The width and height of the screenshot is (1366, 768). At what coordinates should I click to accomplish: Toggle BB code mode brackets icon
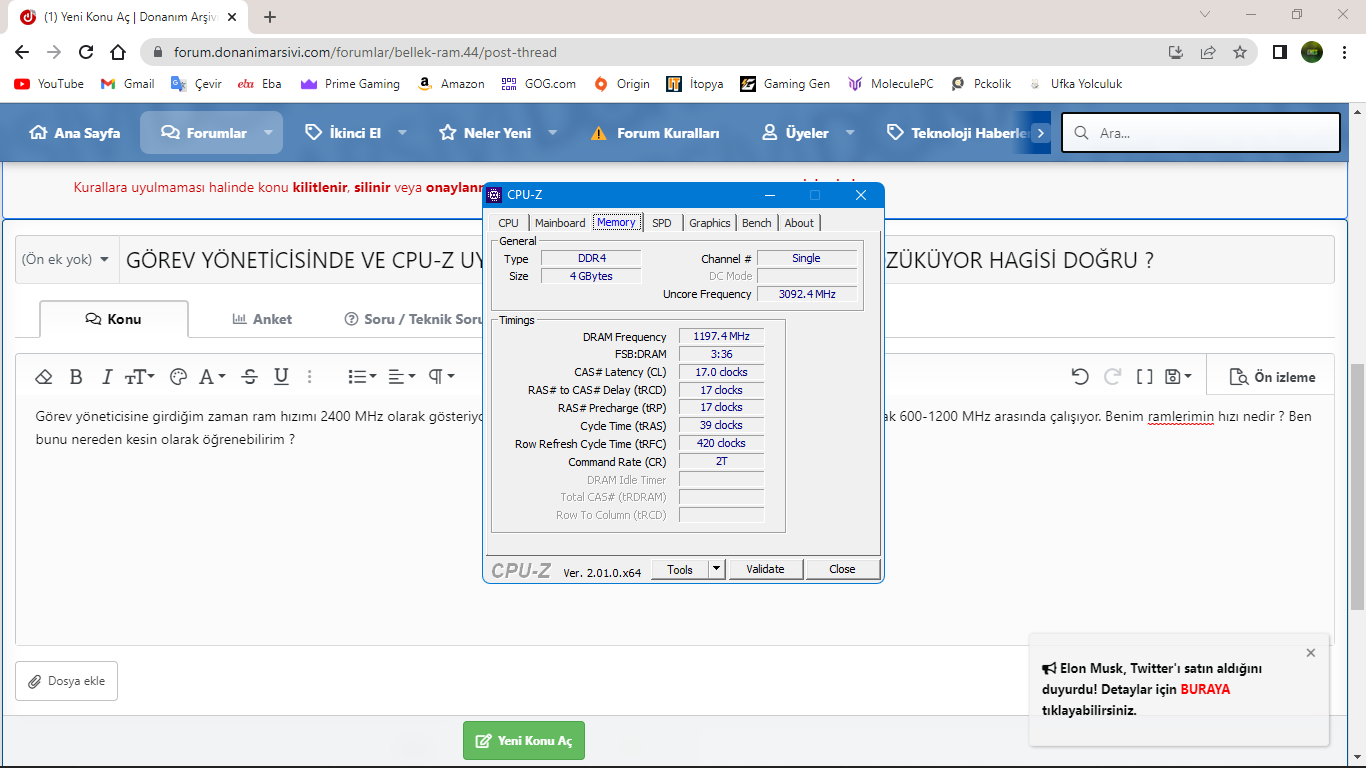point(1145,377)
